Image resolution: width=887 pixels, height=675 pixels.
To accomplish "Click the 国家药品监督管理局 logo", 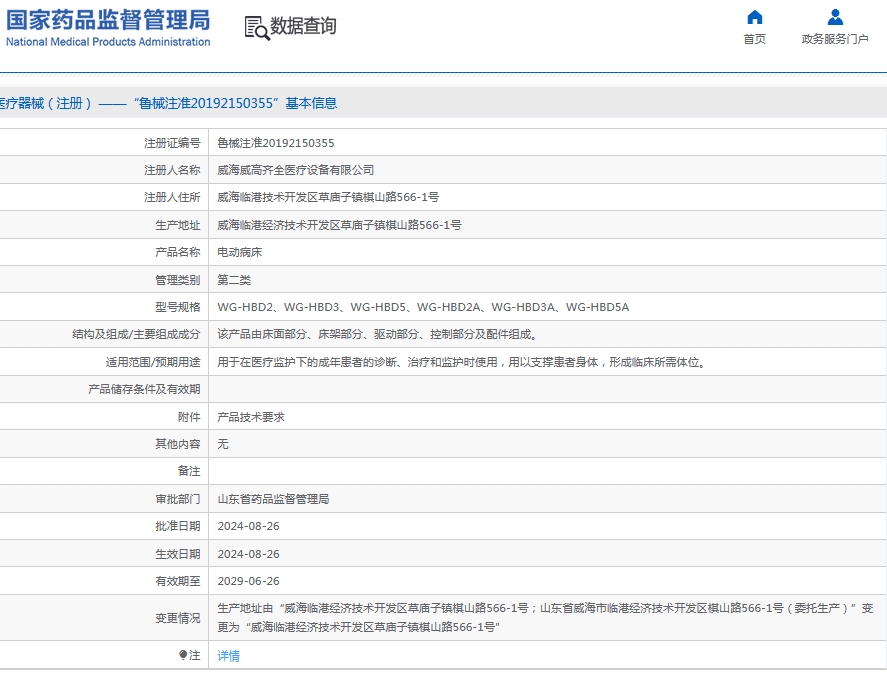I will point(108,20).
